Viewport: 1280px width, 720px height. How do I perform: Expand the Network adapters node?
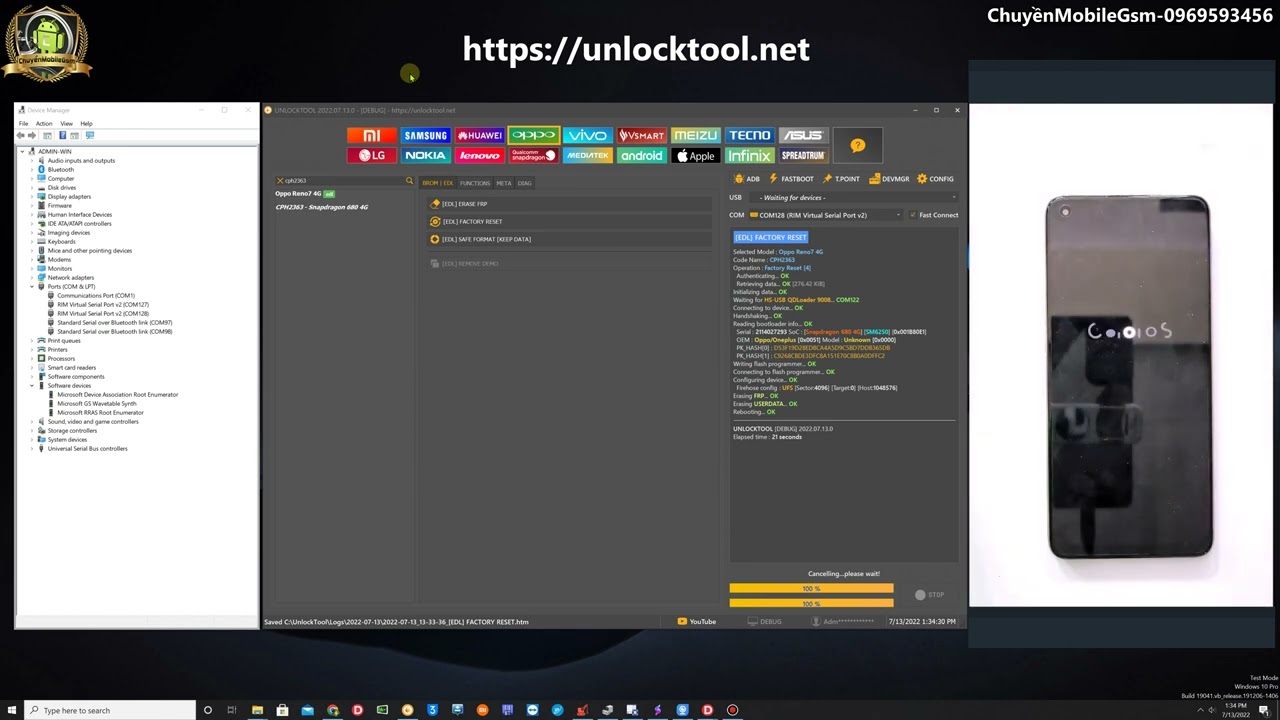pyautogui.click(x=32, y=278)
